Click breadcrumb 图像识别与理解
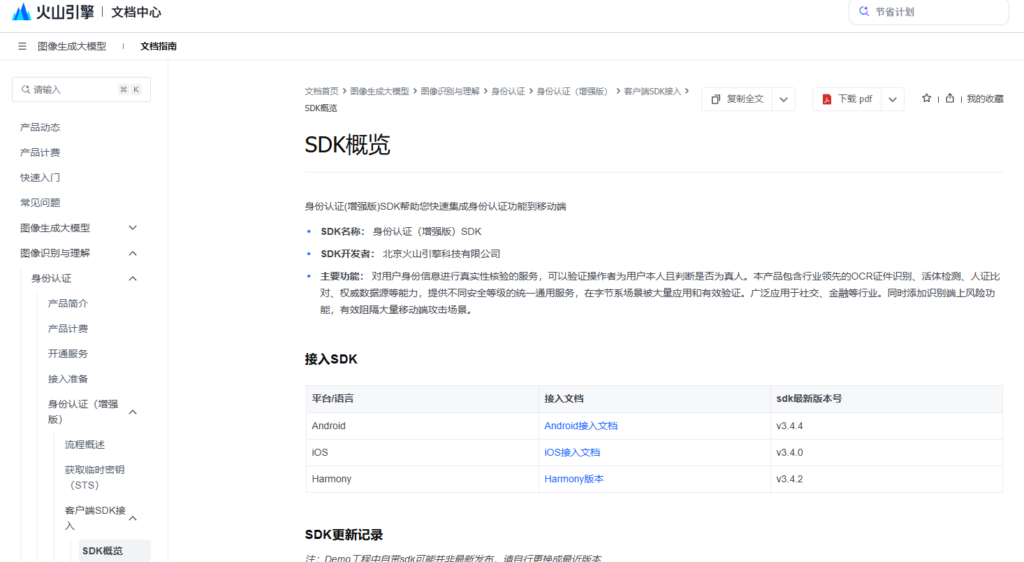Viewport: 1024px width, 562px height. click(450, 91)
